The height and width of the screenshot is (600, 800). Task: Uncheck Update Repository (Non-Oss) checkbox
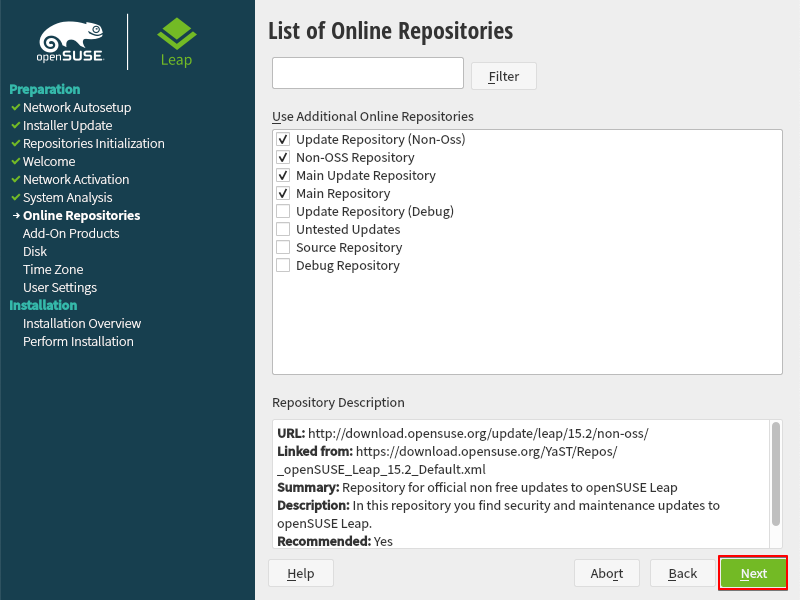tap(283, 139)
